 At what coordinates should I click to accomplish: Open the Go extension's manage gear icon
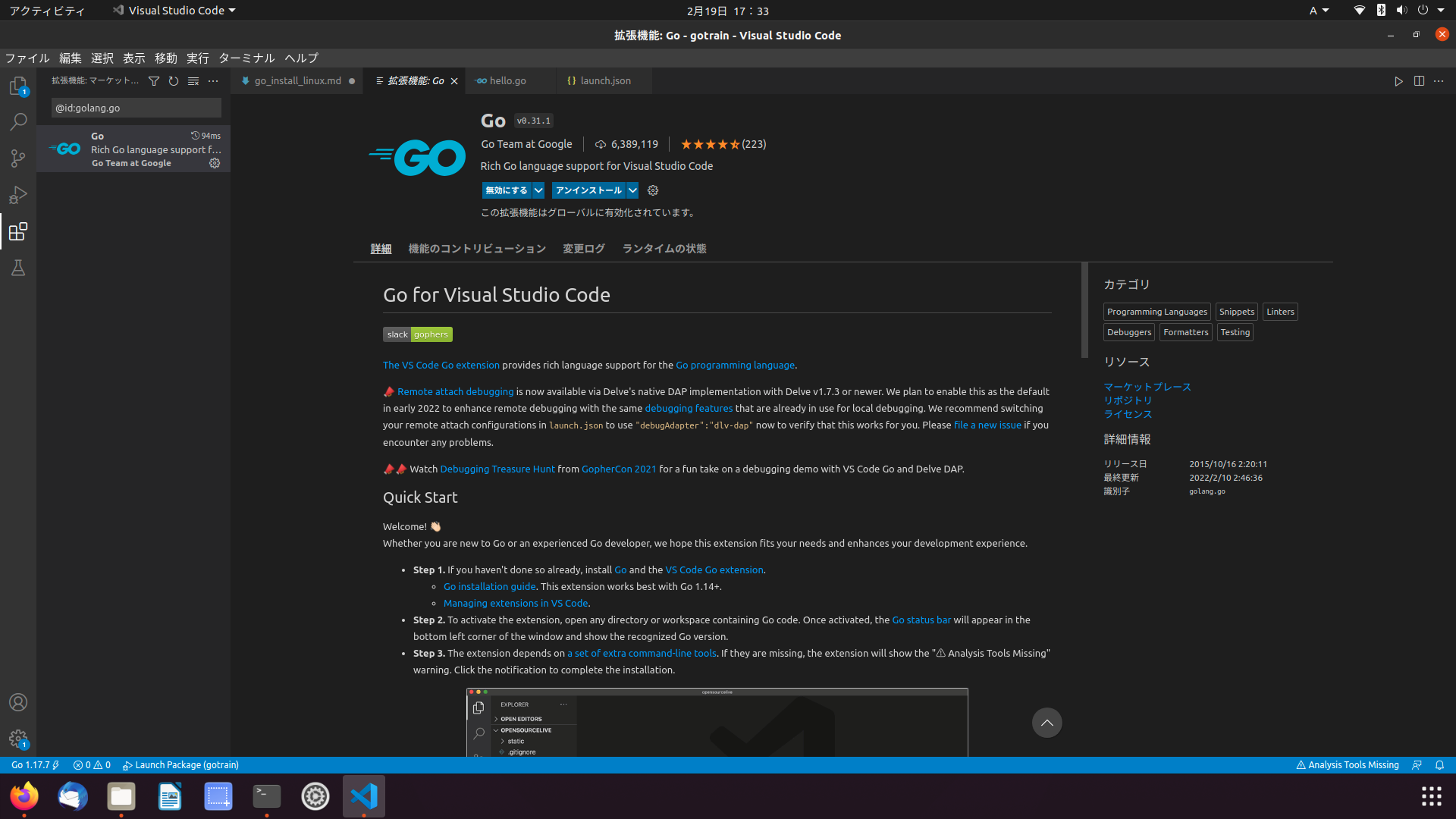pos(653,190)
